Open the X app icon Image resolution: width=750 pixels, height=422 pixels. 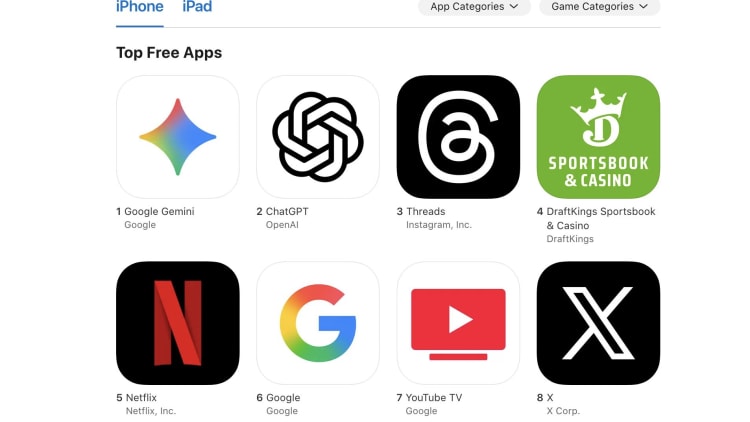(x=598, y=323)
